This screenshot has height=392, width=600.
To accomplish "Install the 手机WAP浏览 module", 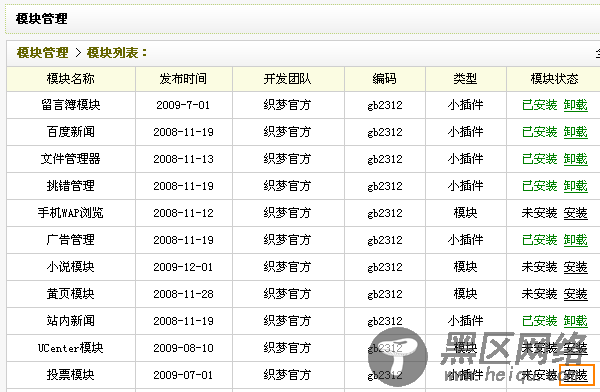I will [576, 213].
